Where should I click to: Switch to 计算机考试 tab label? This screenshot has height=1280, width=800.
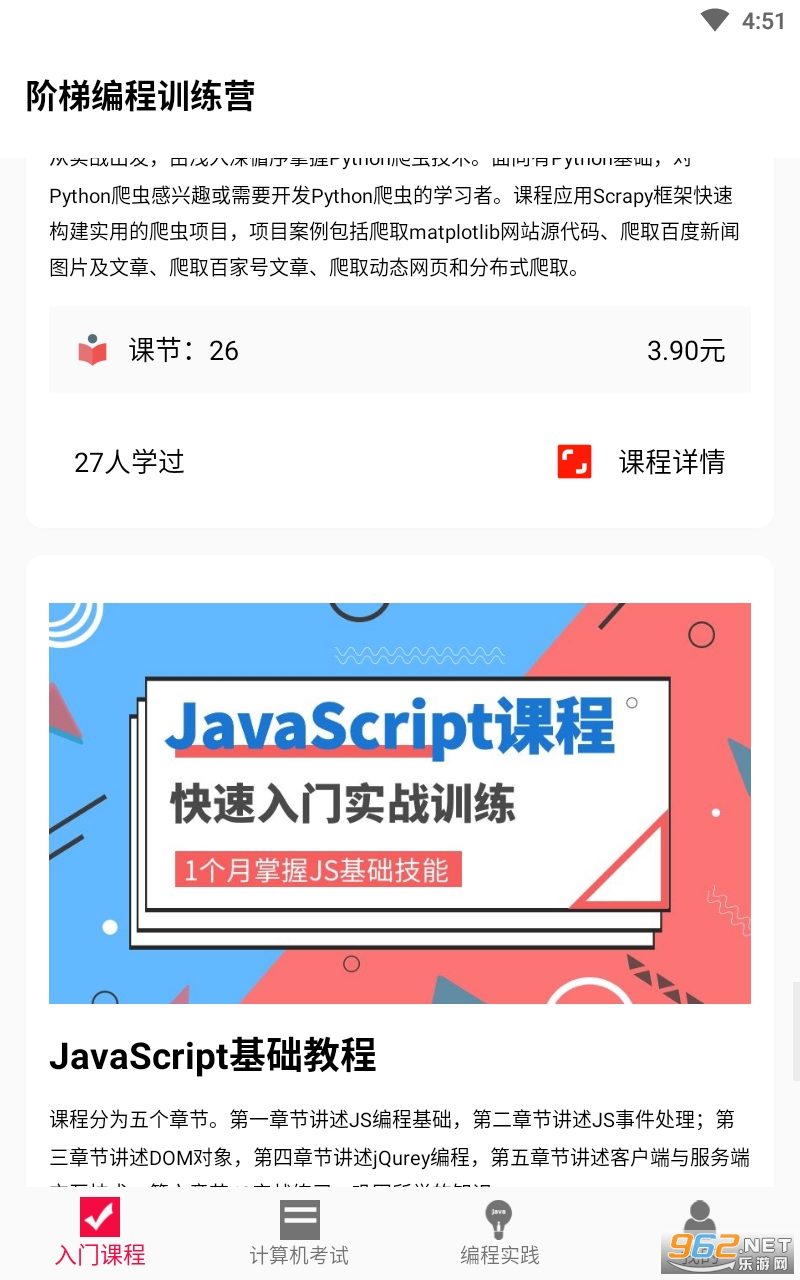pos(300,1255)
